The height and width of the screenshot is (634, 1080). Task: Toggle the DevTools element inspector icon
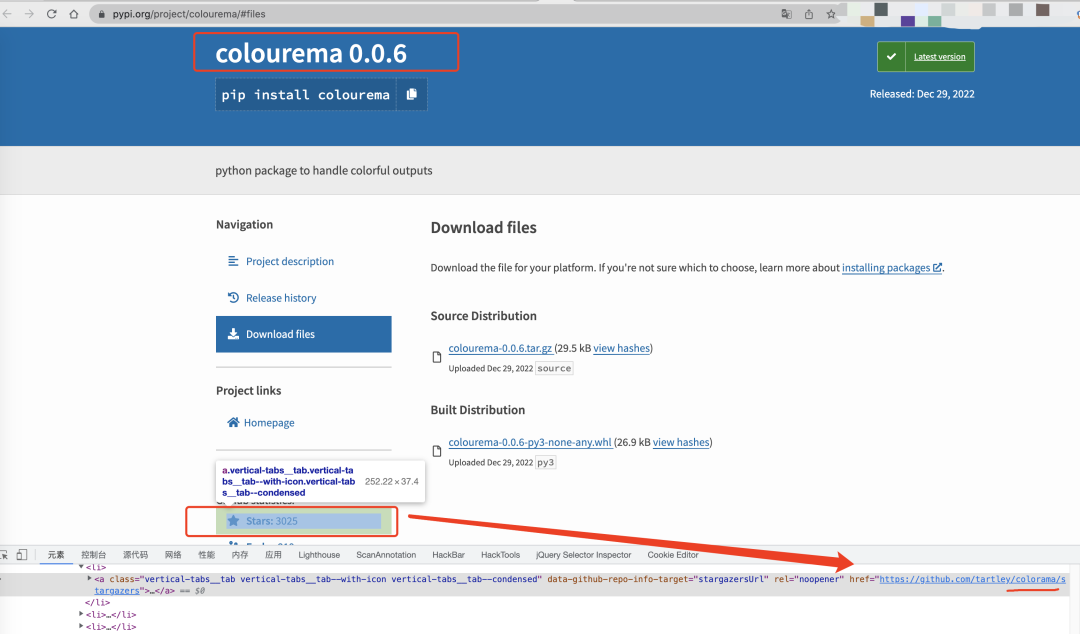coord(4,555)
